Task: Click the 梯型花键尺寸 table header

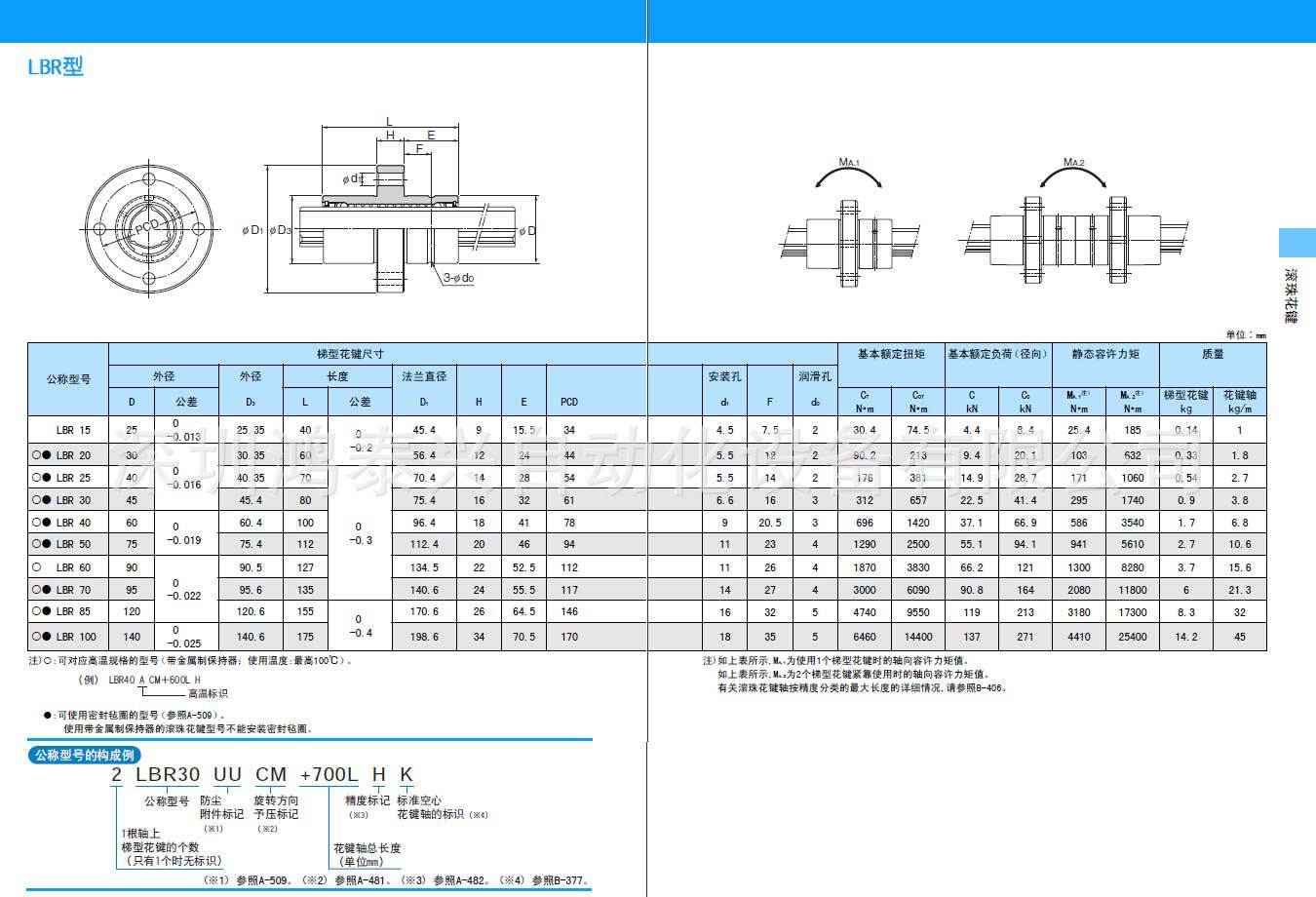Action: pyautogui.click(x=350, y=354)
